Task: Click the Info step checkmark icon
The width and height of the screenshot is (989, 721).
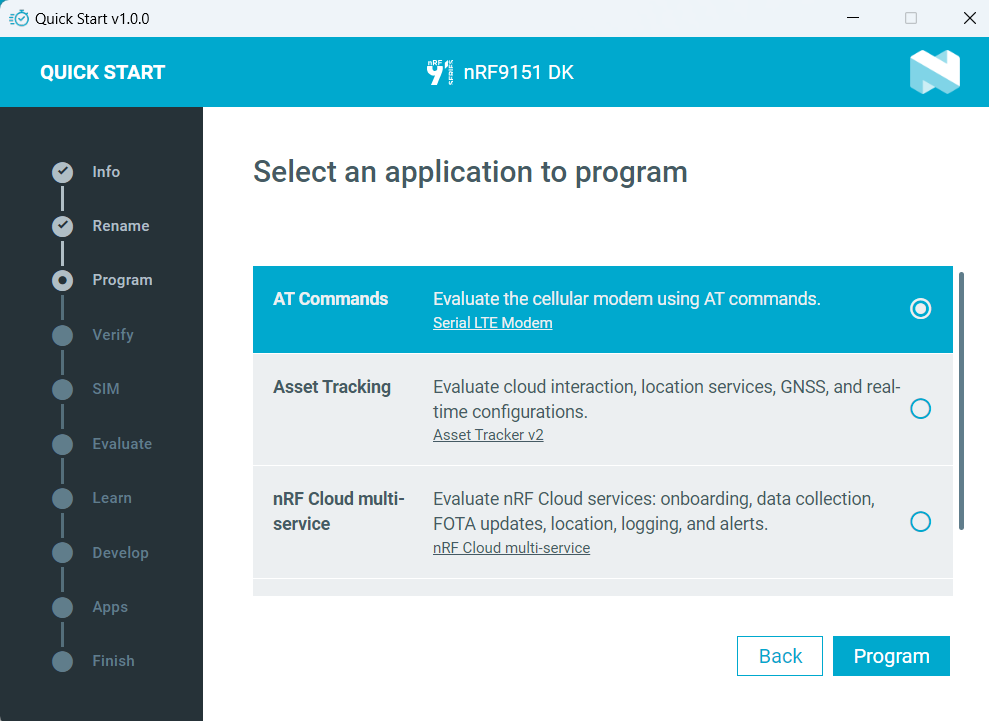Action: (62, 172)
